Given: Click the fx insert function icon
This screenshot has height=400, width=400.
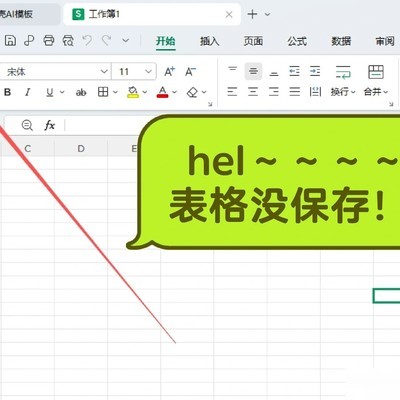Looking at the screenshot, I should tap(50, 125).
